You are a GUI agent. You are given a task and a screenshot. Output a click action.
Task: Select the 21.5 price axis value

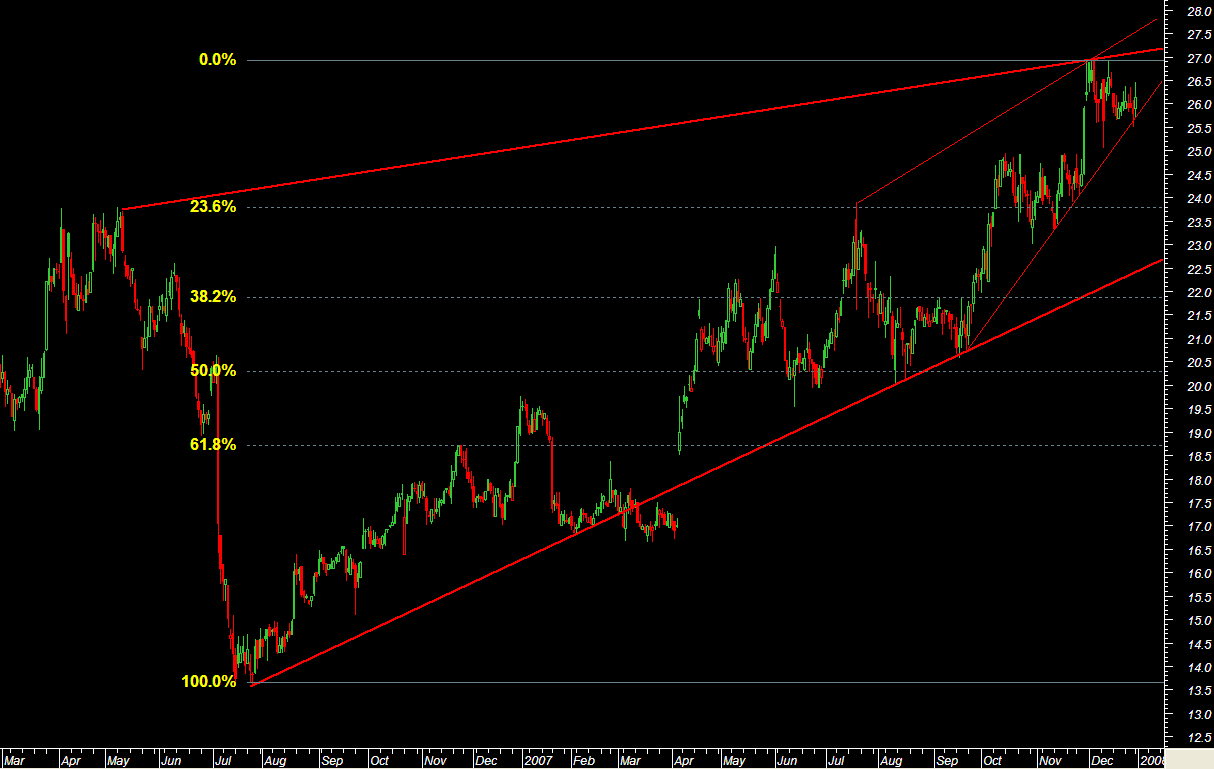pyautogui.click(x=1199, y=317)
